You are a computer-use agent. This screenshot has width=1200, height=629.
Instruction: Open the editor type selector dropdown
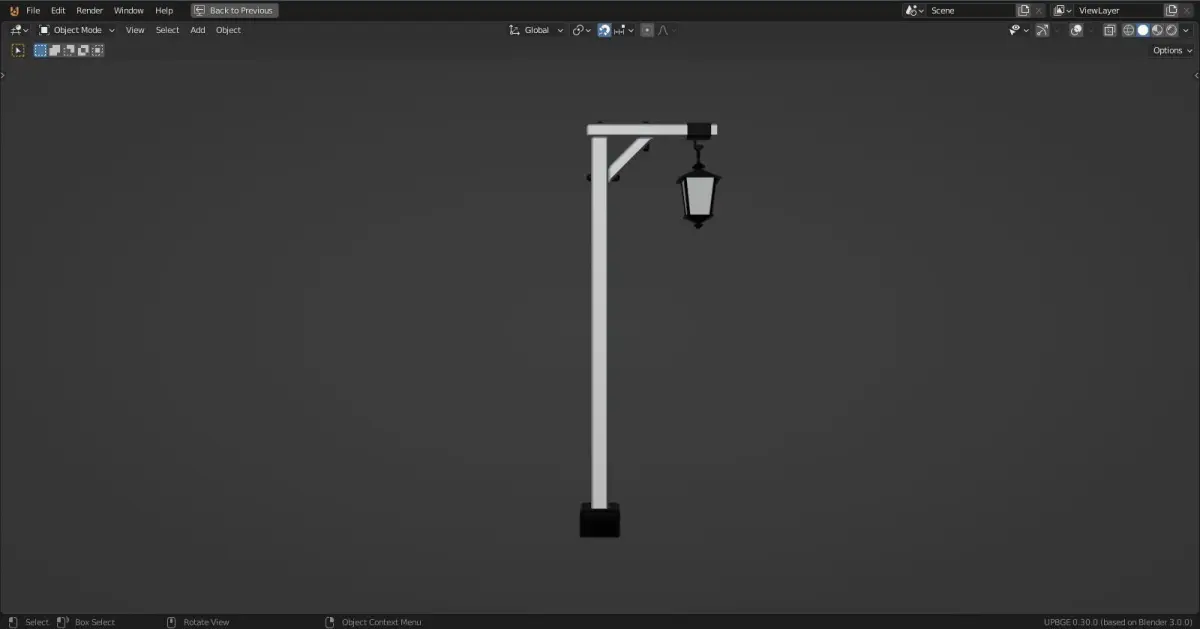[x=19, y=30]
